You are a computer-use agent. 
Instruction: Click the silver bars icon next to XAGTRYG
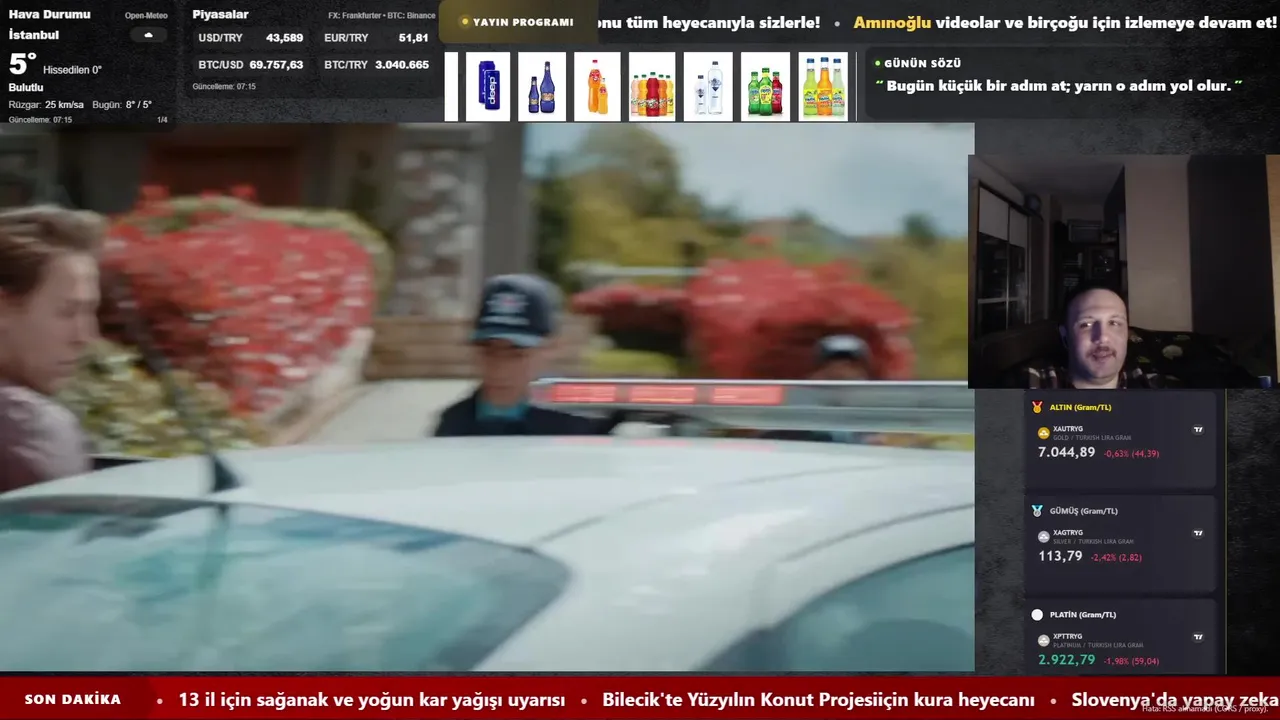(x=1044, y=537)
